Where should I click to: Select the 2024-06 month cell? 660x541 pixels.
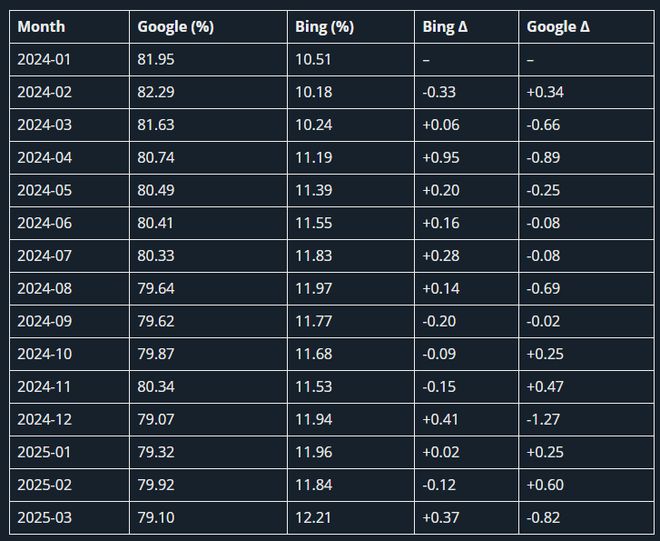(x=69, y=223)
